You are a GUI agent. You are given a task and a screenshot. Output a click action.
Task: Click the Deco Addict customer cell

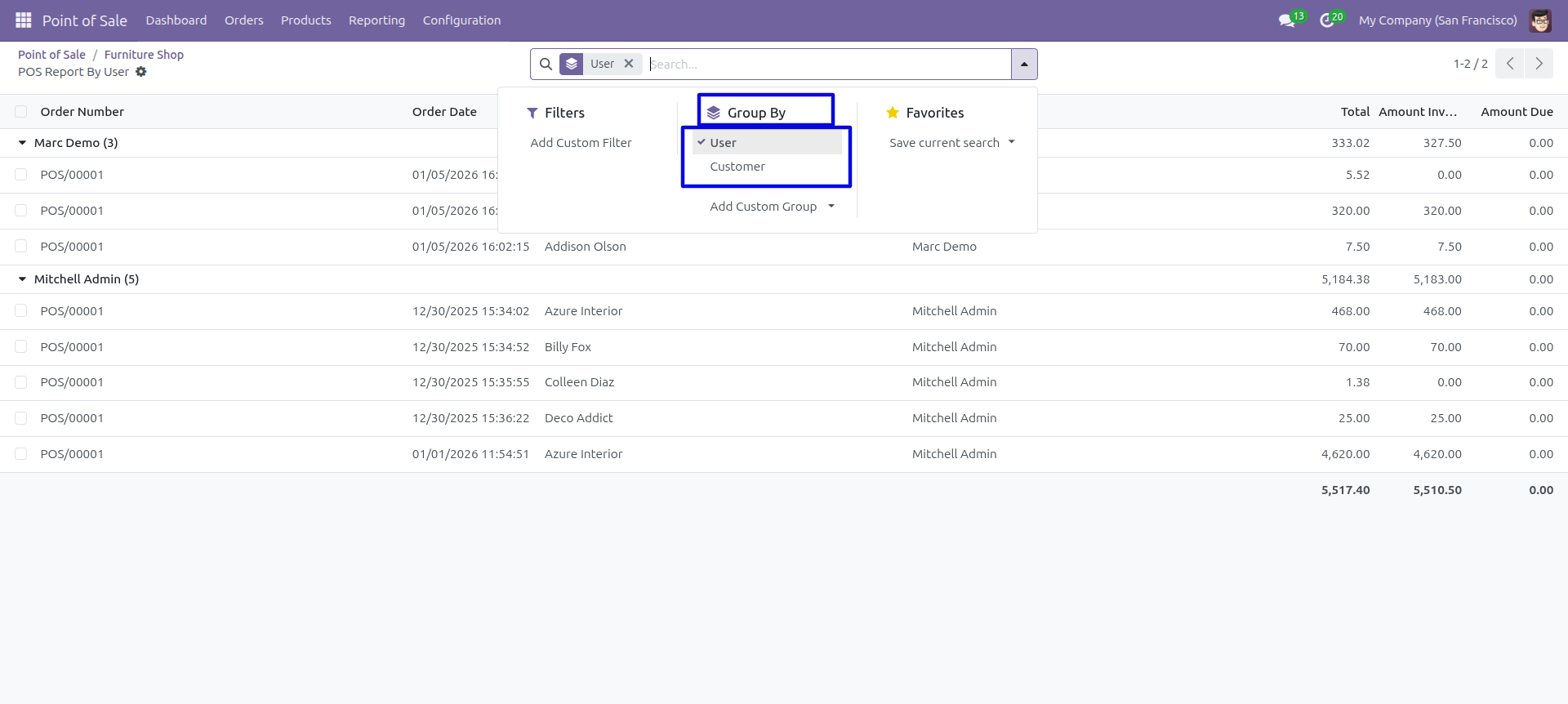click(578, 418)
